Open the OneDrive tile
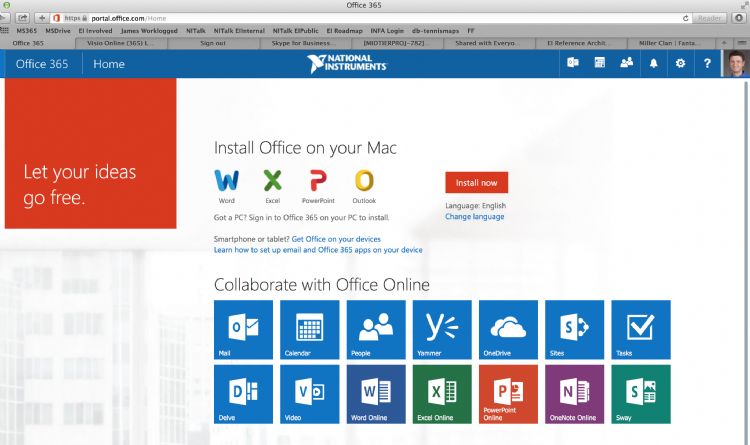This screenshot has height=445, width=750. pos(508,330)
